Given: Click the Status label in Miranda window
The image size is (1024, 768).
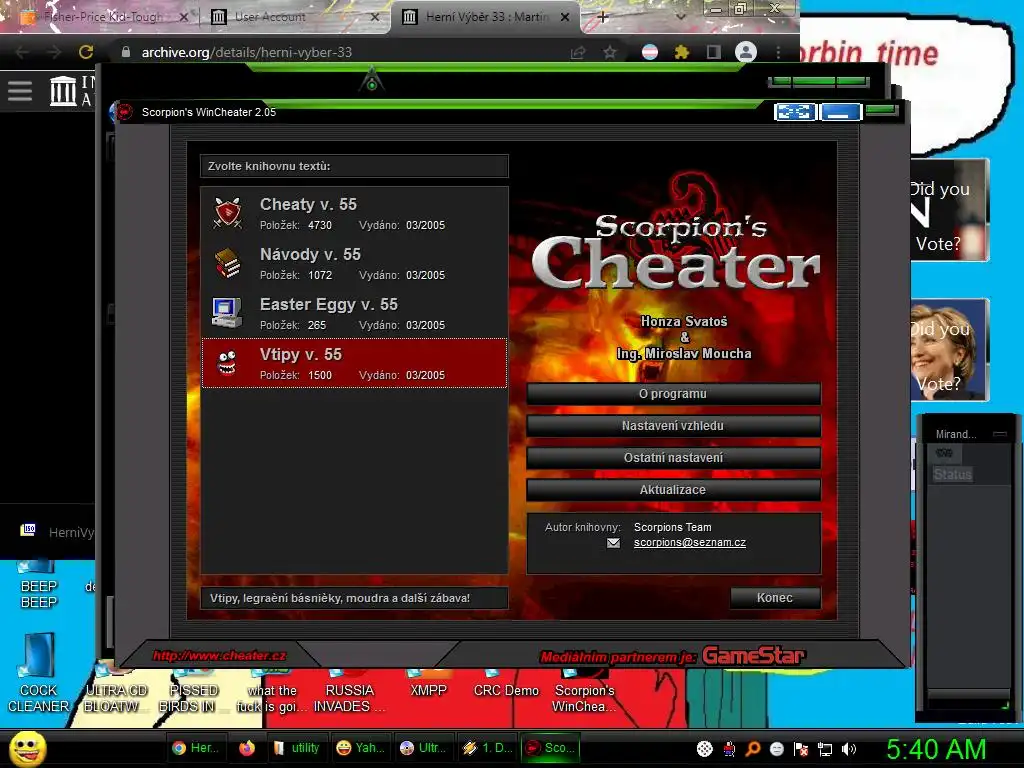Looking at the screenshot, I should [x=952, y=474].
